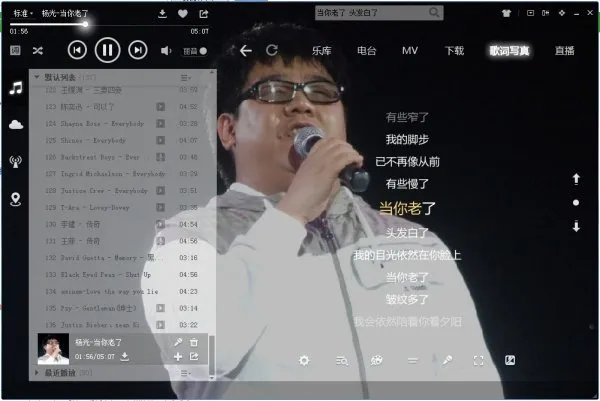Open the 电台 tab
Screen dimensions: 600x401
point(367,51)
